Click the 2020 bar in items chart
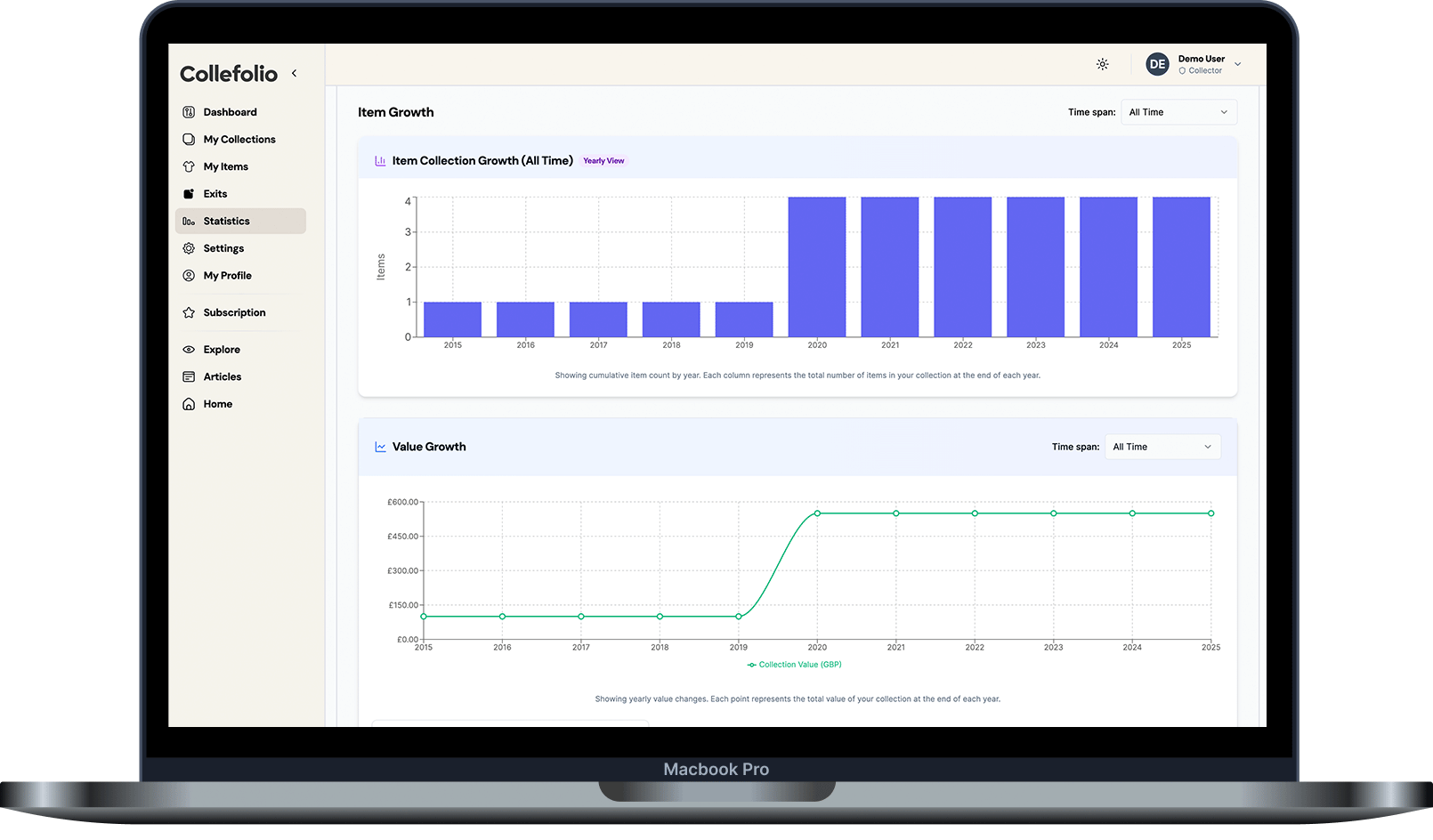 (x=816, y=267)
